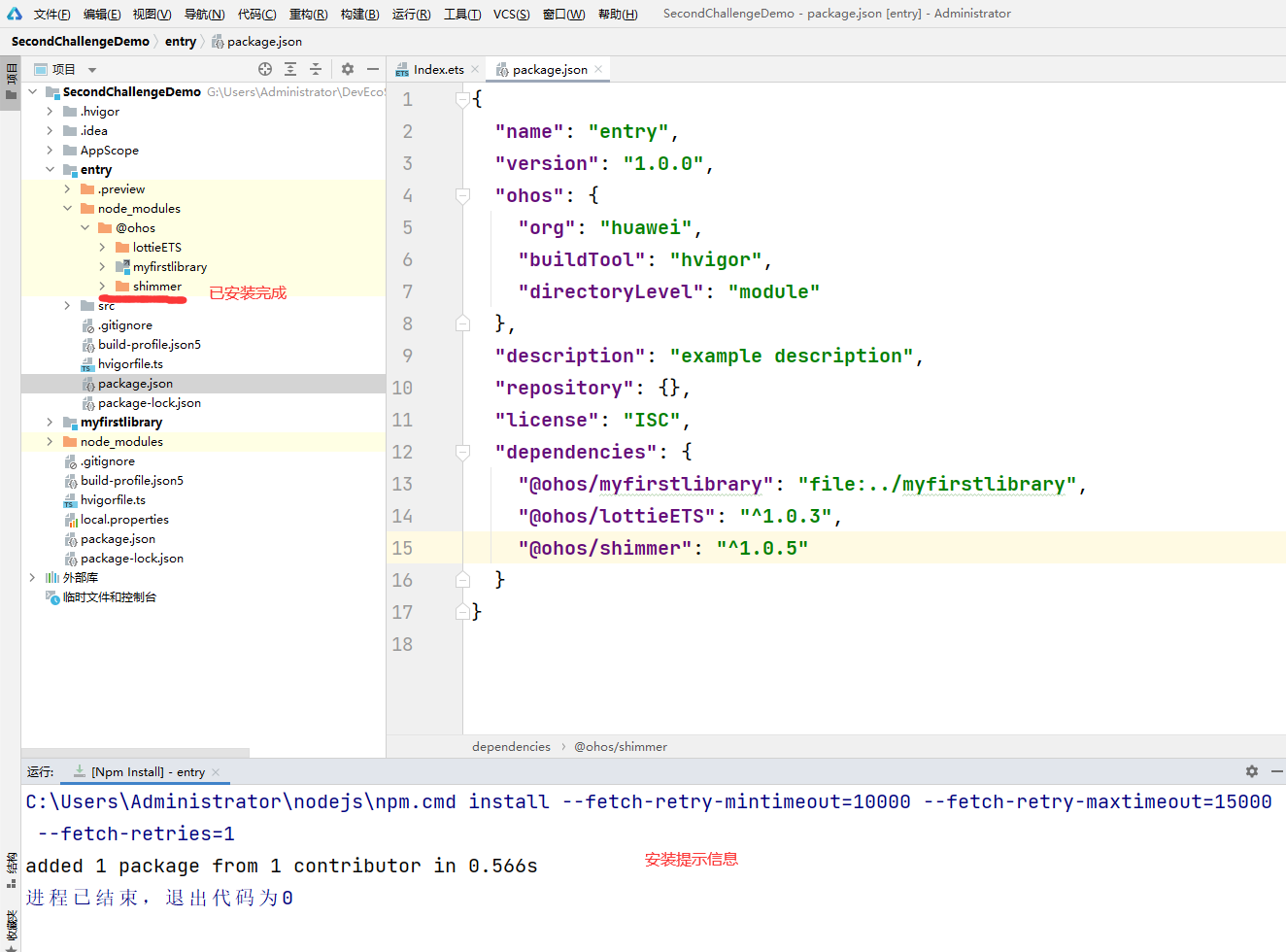Expand the lottieETS folder

tap(103, 247)
